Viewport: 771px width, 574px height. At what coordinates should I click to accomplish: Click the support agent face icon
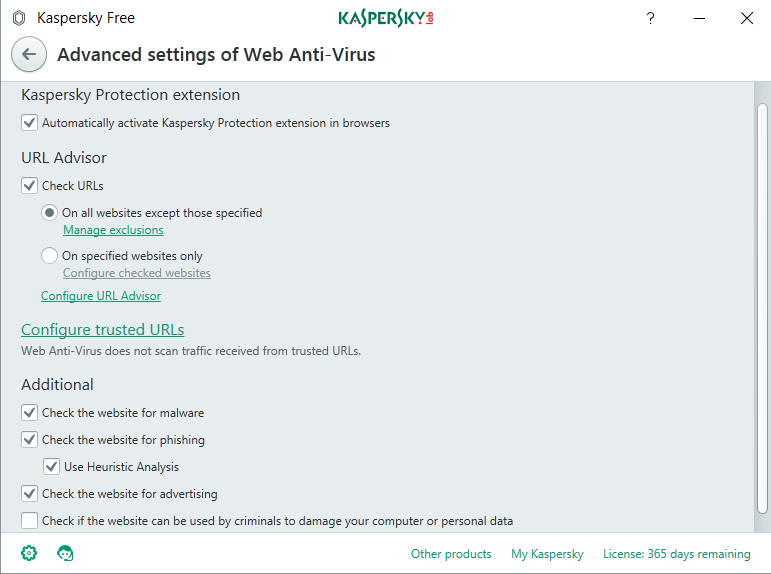66,553
